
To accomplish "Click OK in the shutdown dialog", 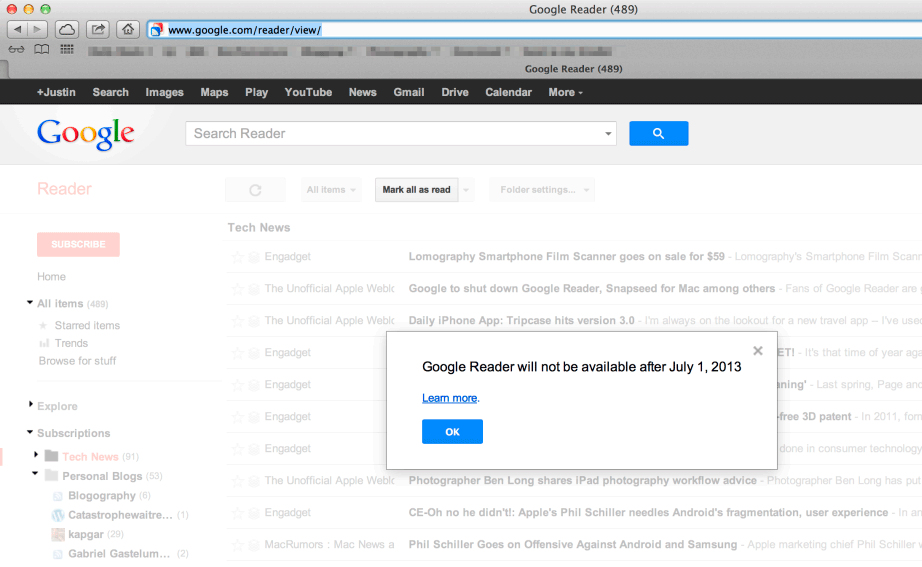I will 452,432.
